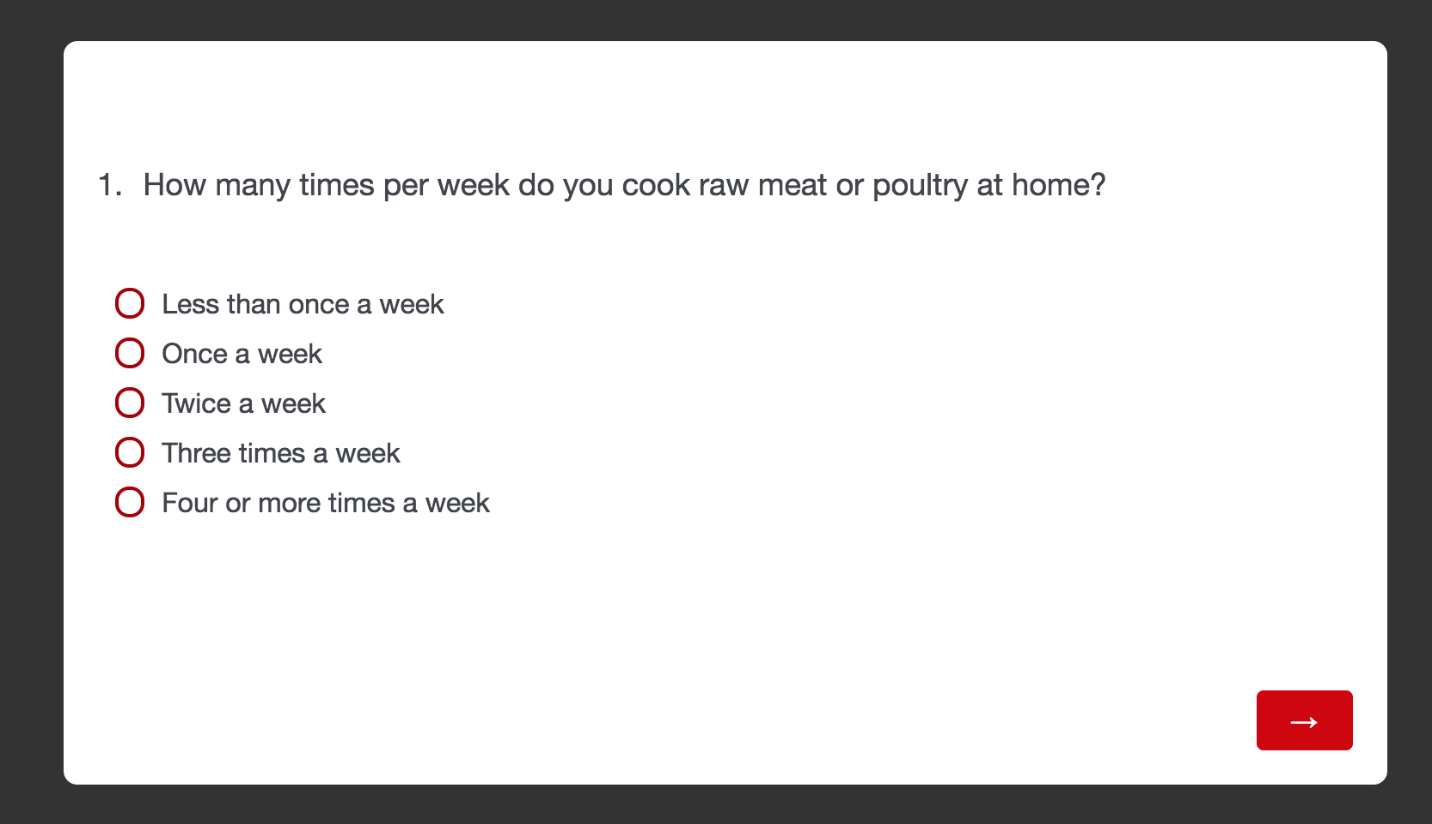The image size is (1432, 824).
Task: Click the 'Less than once a week' label text
Action: pyautogui.click(x=302, y=304)
